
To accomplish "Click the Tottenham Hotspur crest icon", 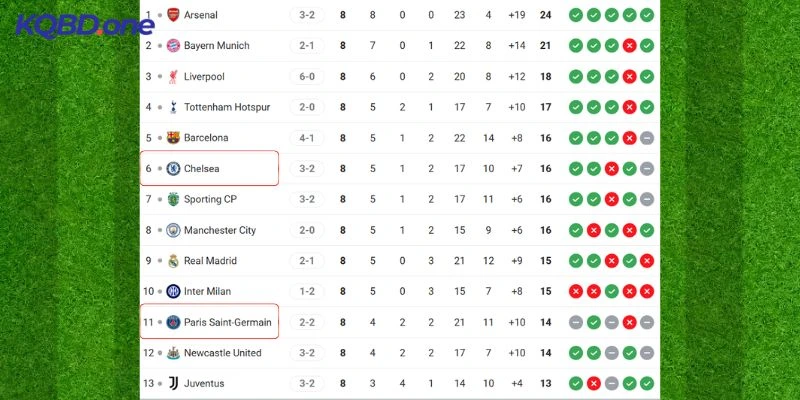I will coord(173,107).
